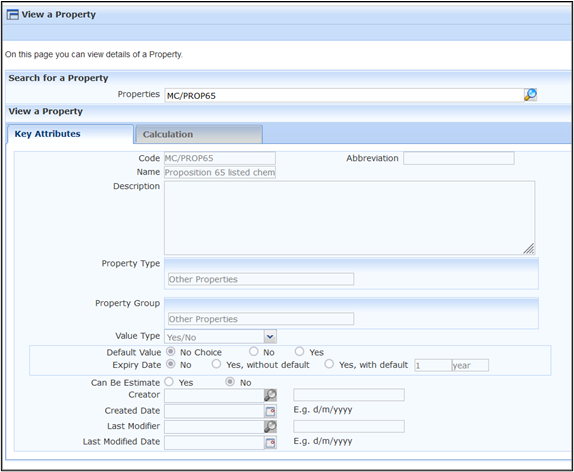Click inside the Description text area
574x472 pixels.
tap(350, 218)
